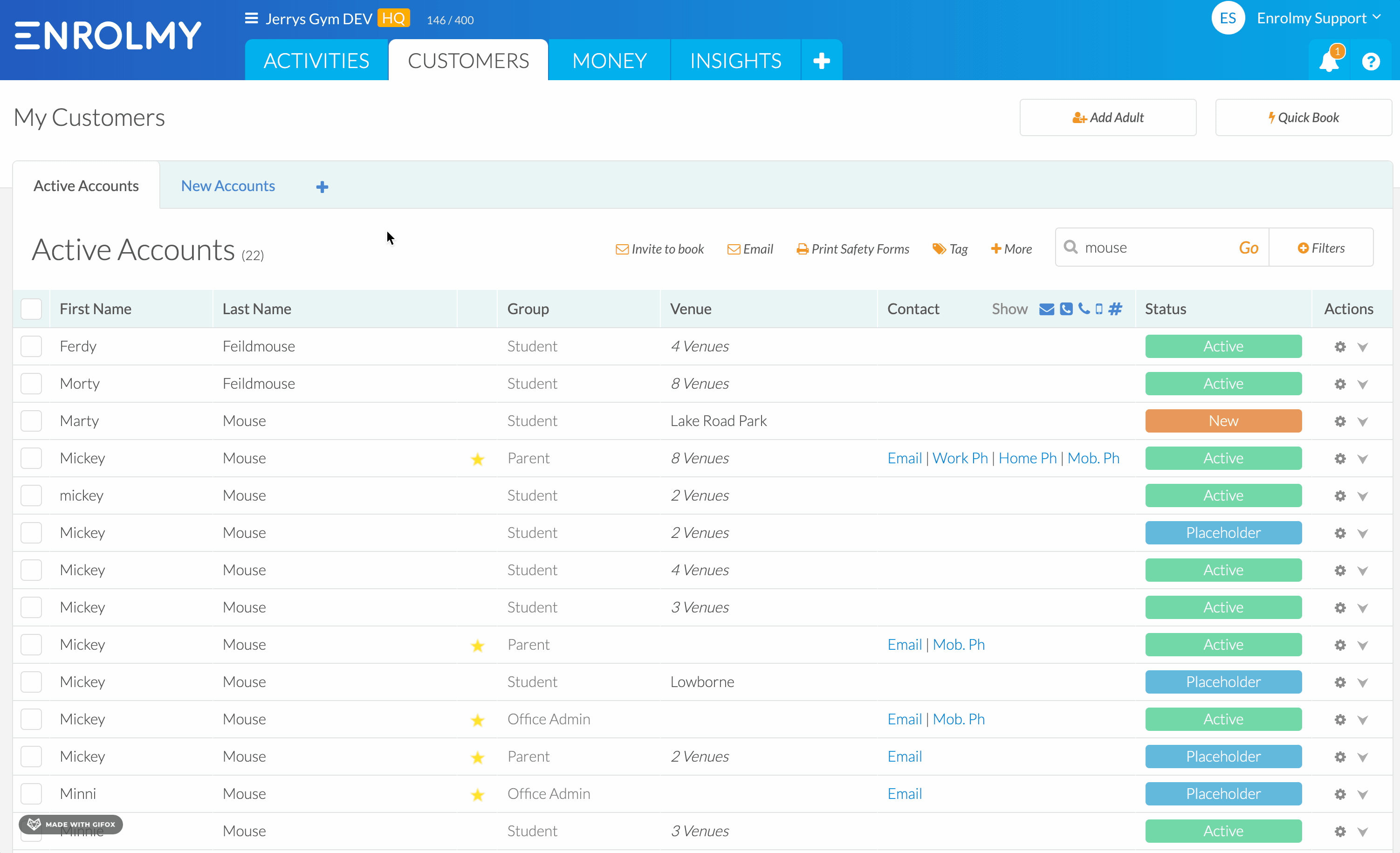Image resolution: width=1400 pixels, height=853 pixels.
Task: Show email contact column icon
Action: 1047,309
